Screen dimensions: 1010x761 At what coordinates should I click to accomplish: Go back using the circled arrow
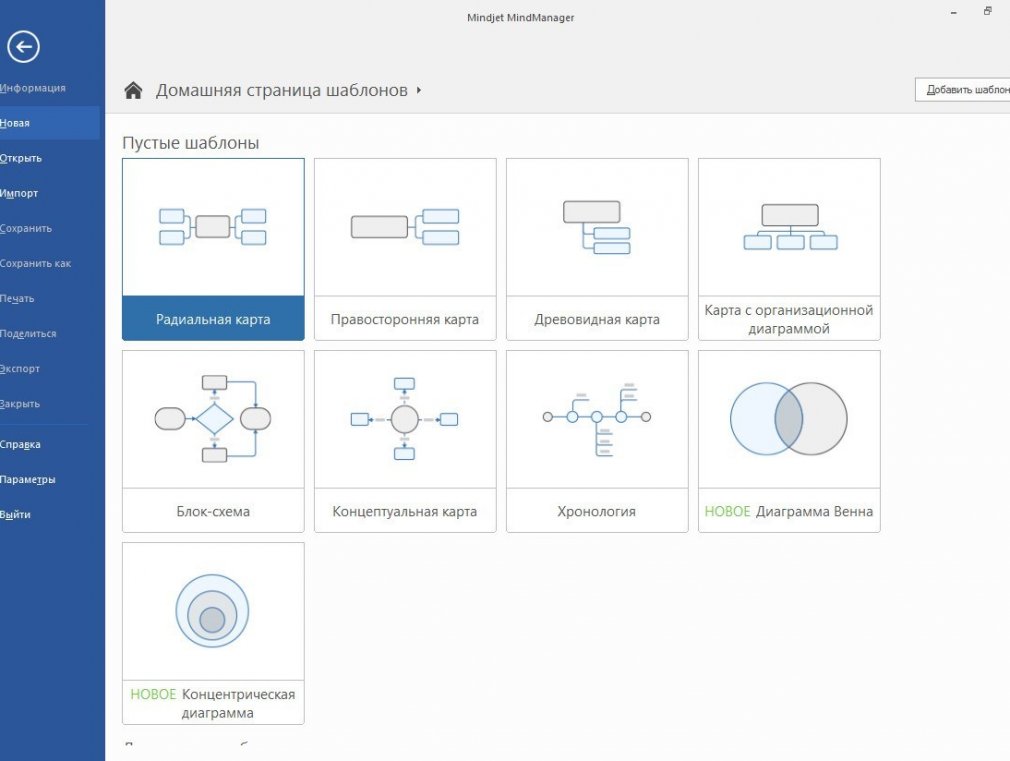[23, 46]
